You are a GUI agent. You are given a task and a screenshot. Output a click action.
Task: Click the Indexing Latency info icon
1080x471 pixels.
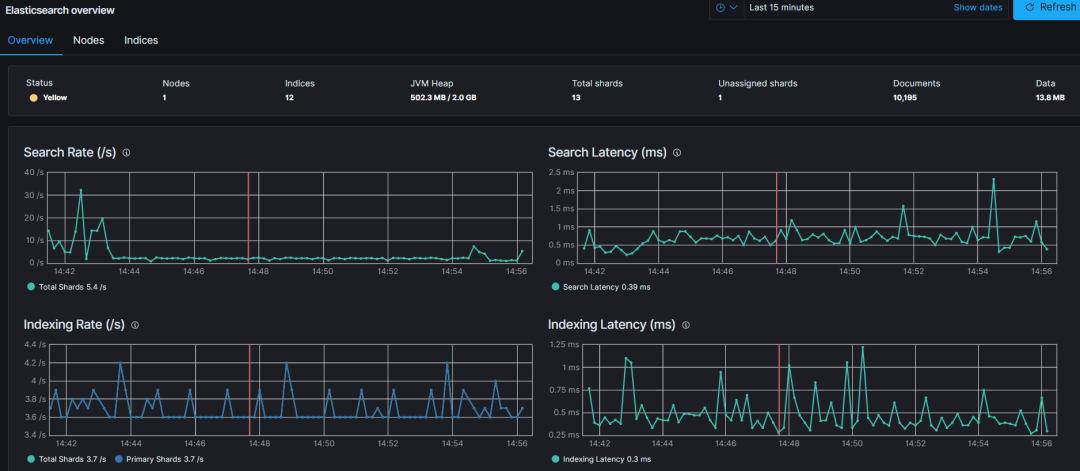(x=686, y=325)
